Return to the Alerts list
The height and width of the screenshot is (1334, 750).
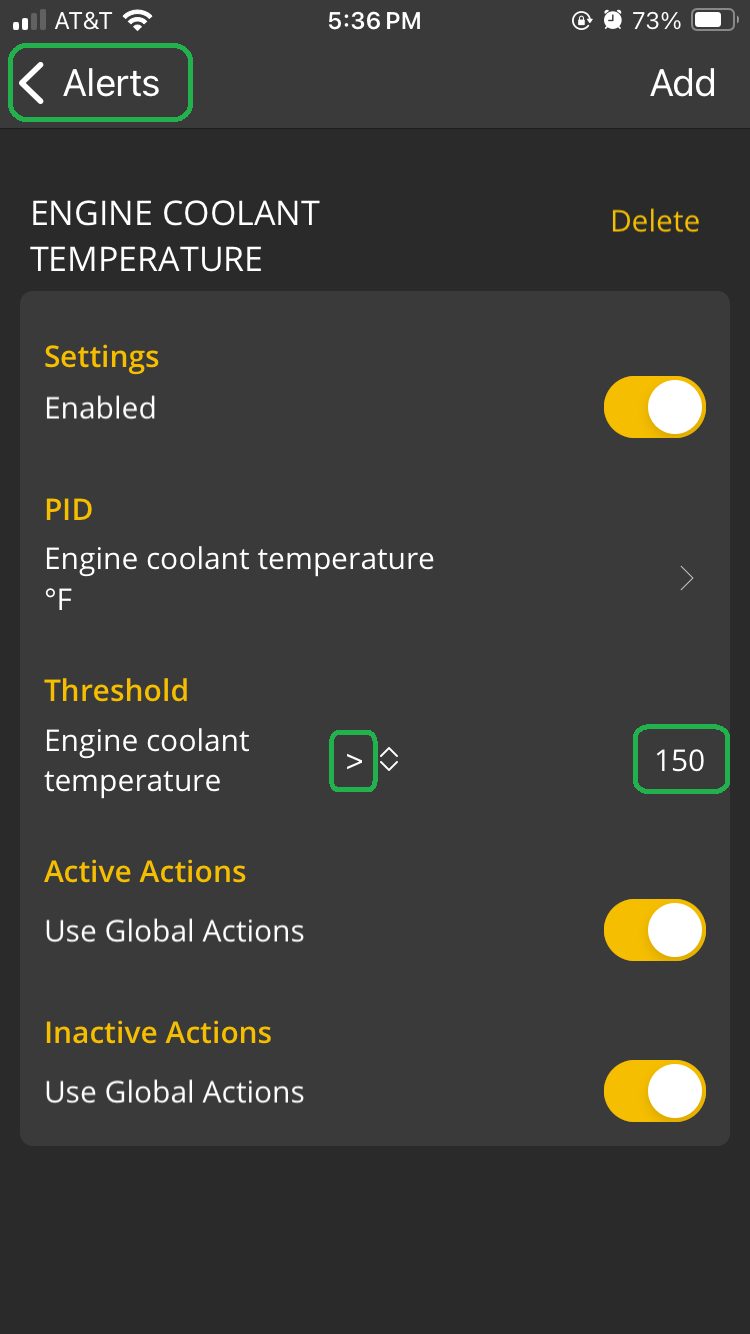click(97, 83)
